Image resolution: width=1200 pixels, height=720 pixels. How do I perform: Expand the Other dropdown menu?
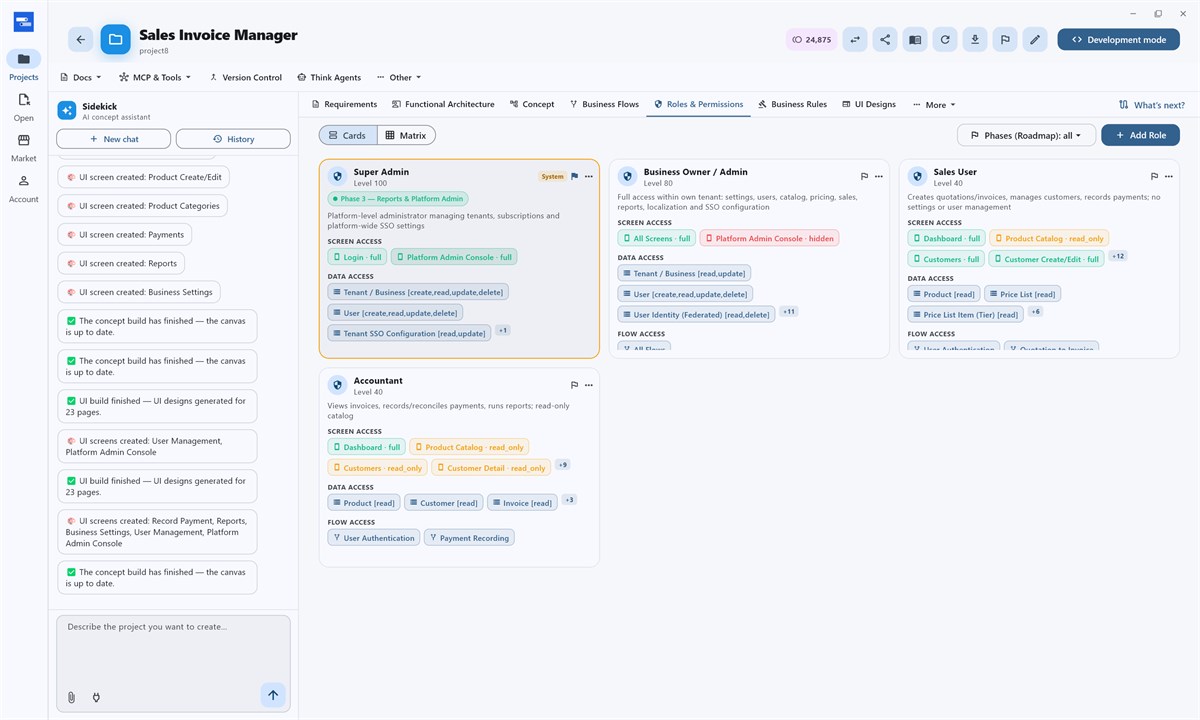tap(399, 77)
